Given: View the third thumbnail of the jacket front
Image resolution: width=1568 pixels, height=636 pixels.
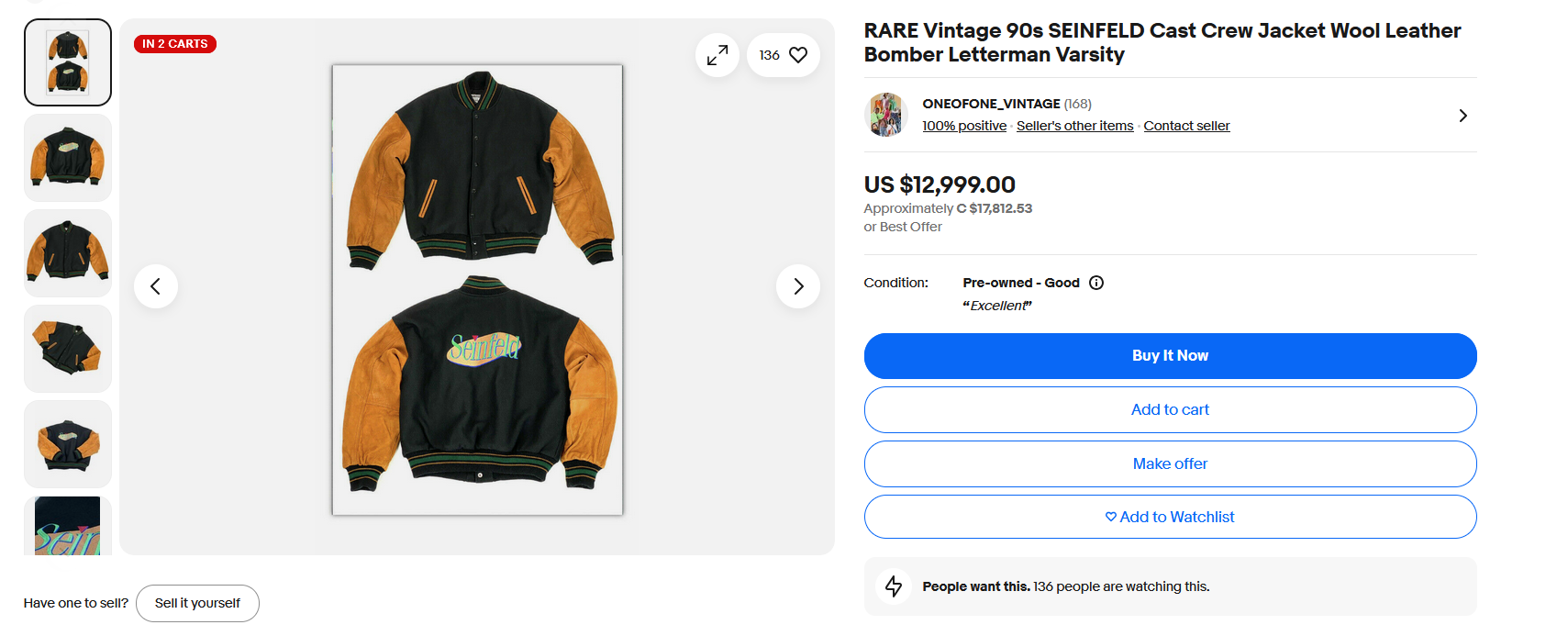Looking at the screenshot, I should 68,253.
